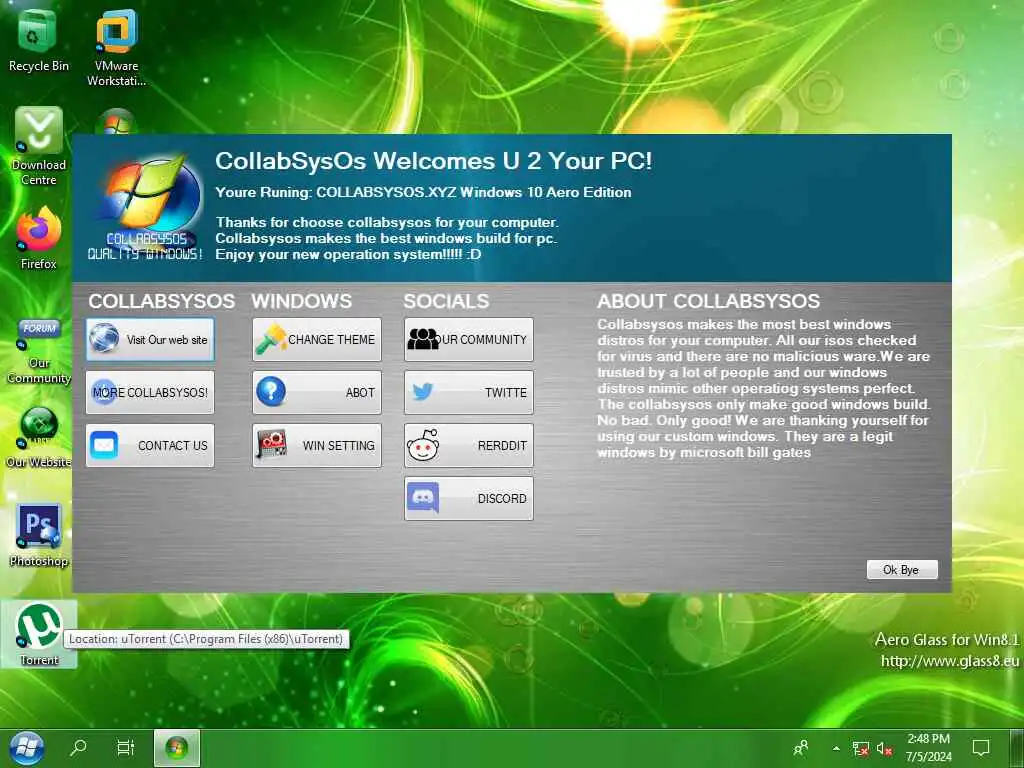Image resolution: width=1024 pixels, height=768 pixels.
Task: Launch Photoshop from the desktop
Action: click(x=38, y=534)
